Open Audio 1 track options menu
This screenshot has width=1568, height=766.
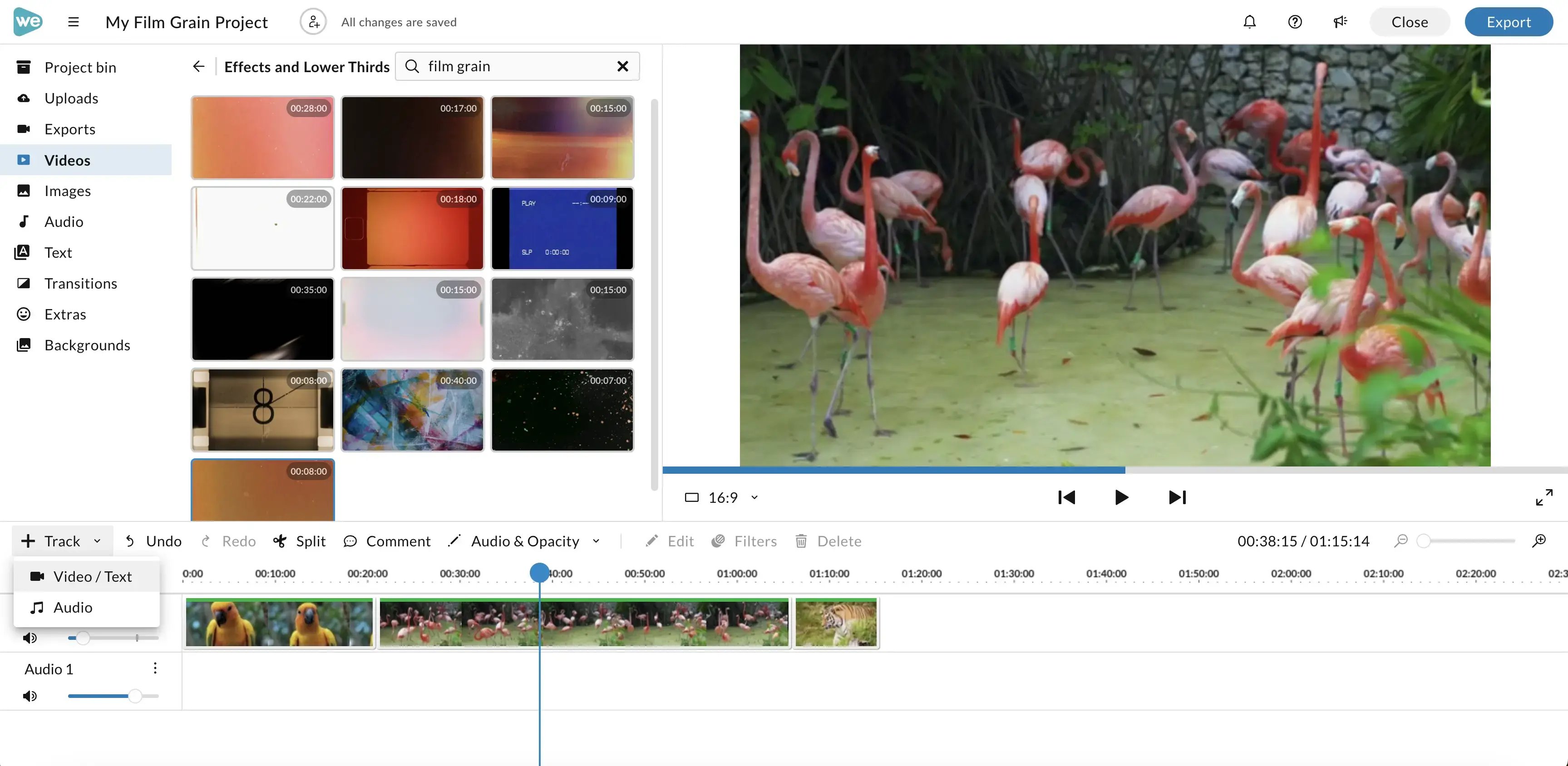tap(155, 668)
